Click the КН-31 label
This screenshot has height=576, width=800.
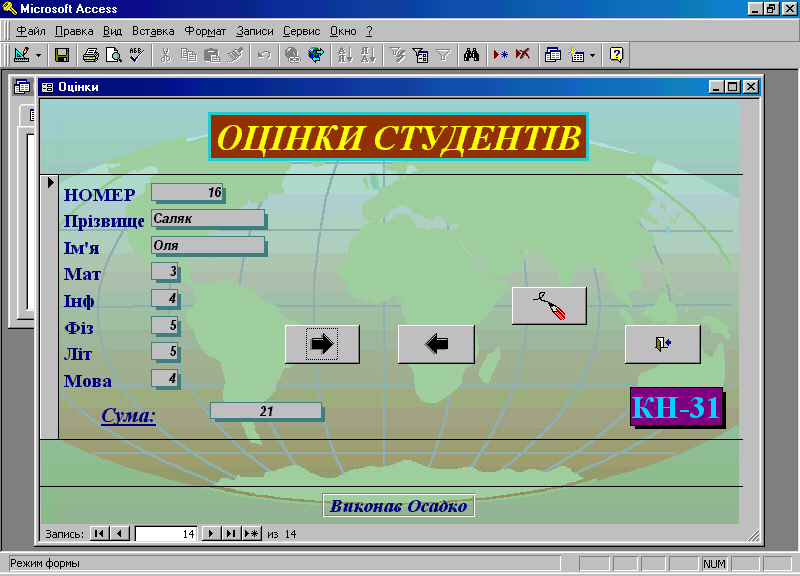click(677, 407)
